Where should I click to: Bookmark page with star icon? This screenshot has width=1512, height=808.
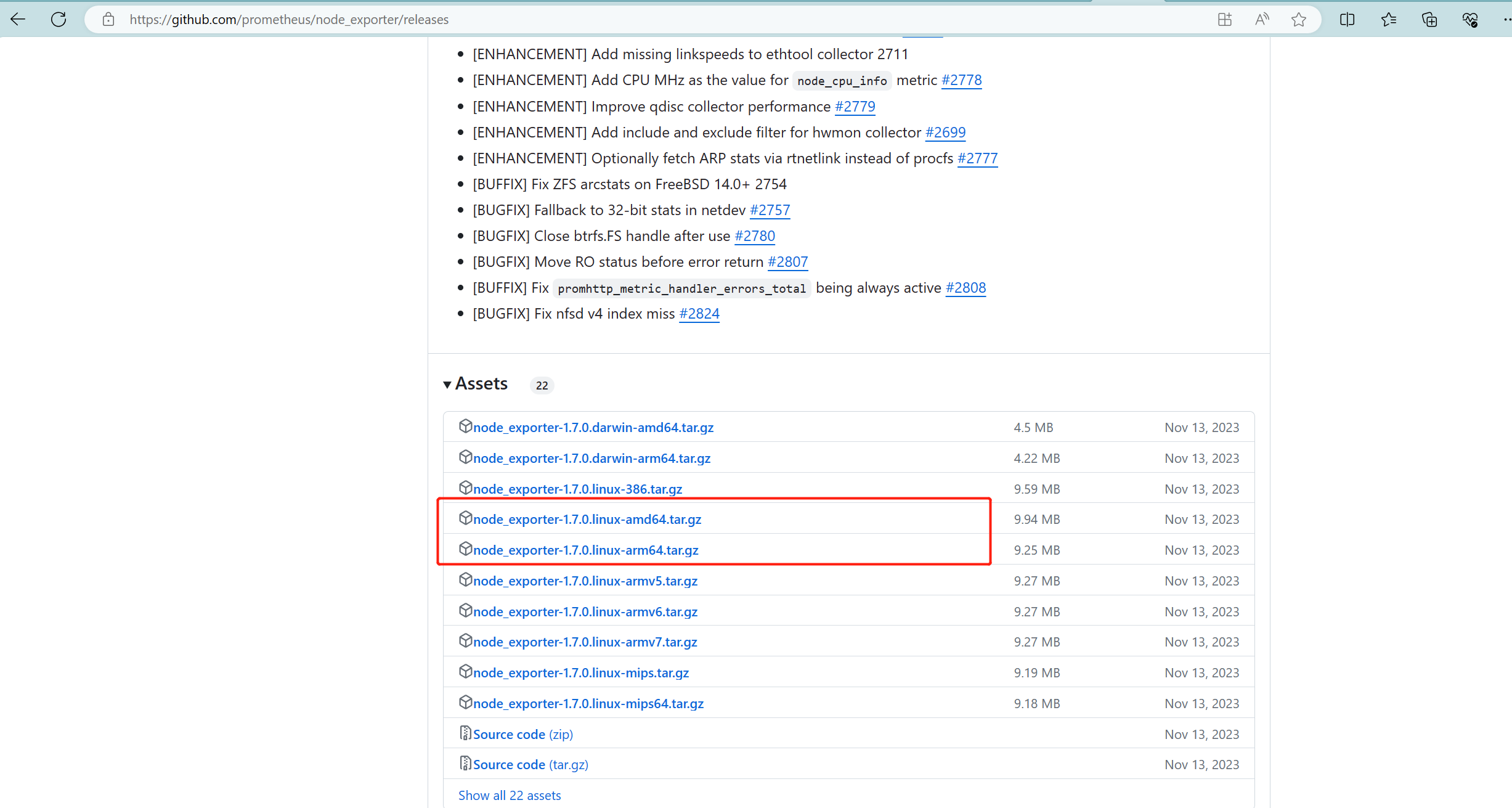1299,19
